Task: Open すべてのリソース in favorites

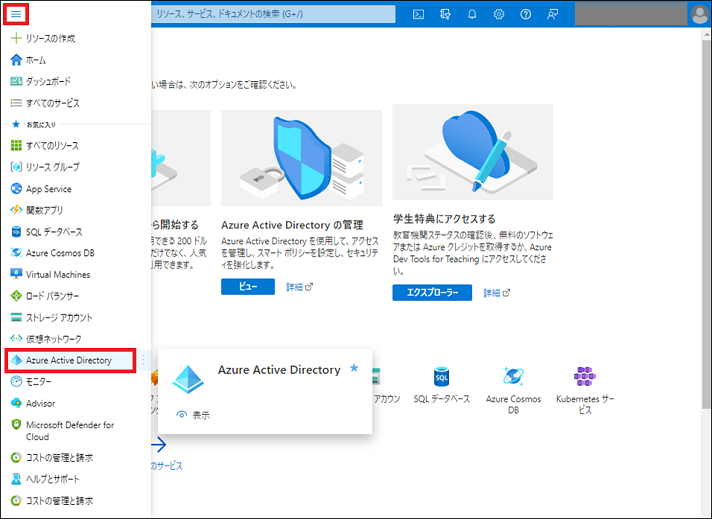Action: coord(52,146)
